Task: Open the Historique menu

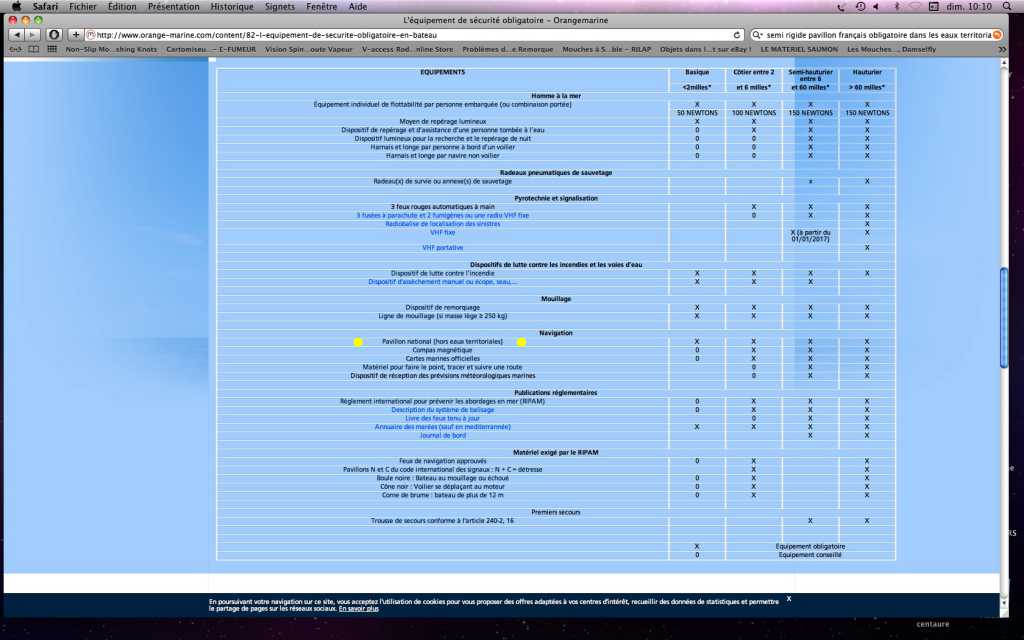Action: (231, 6)
